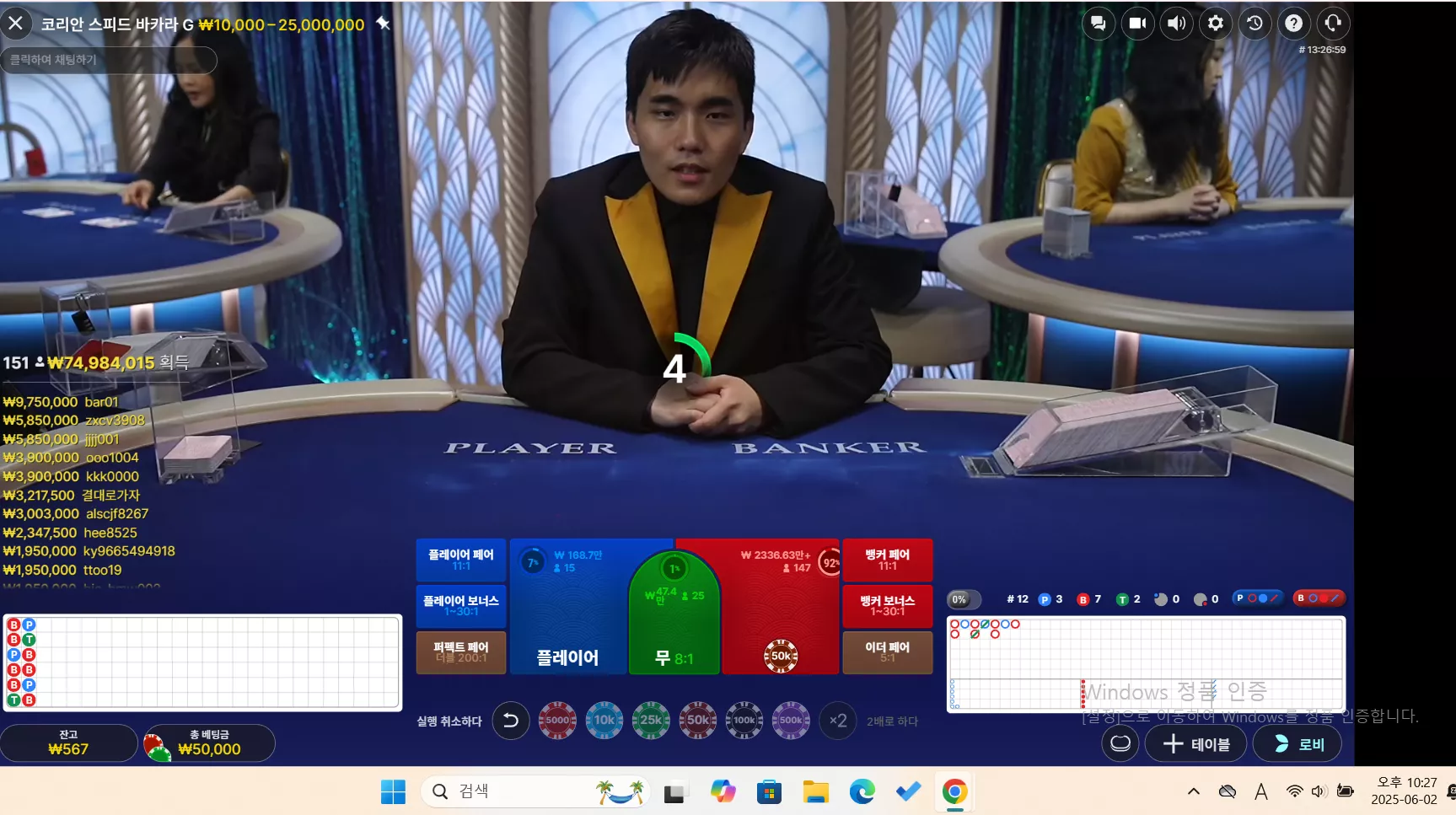Image resolution: width=1456 pixels, height=815 pixels.
Task: Click the bead road scoreboard
Action: [202, 662]
